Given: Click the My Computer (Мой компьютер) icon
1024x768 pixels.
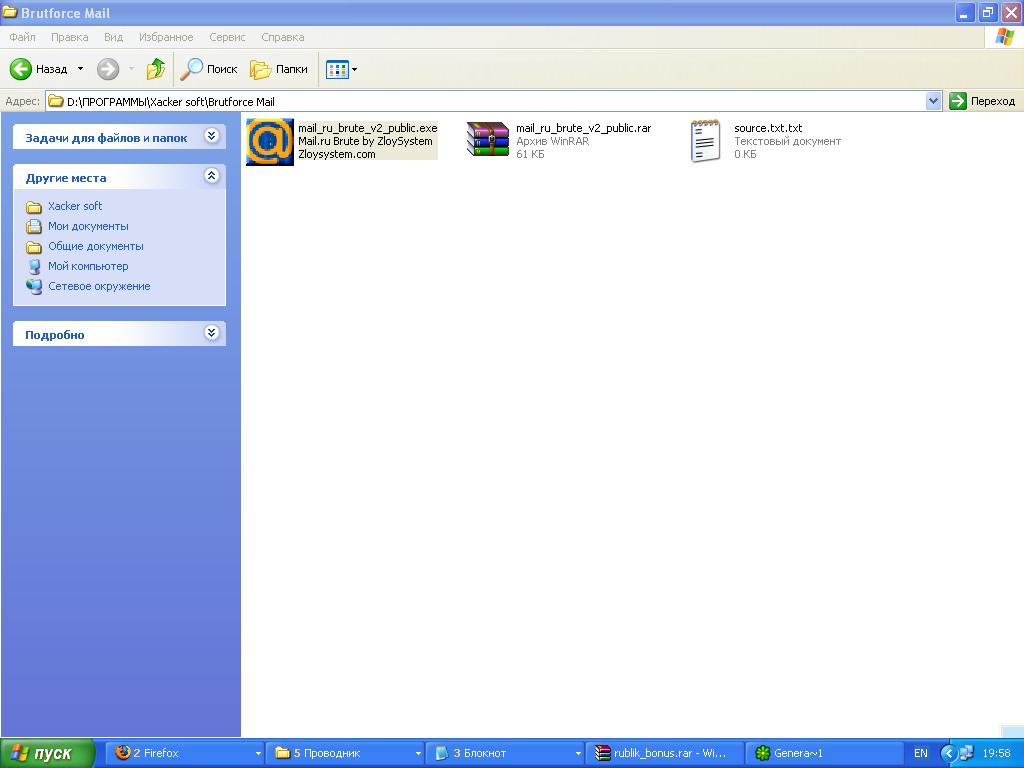Looking at the screenshot, I should 34,266.
